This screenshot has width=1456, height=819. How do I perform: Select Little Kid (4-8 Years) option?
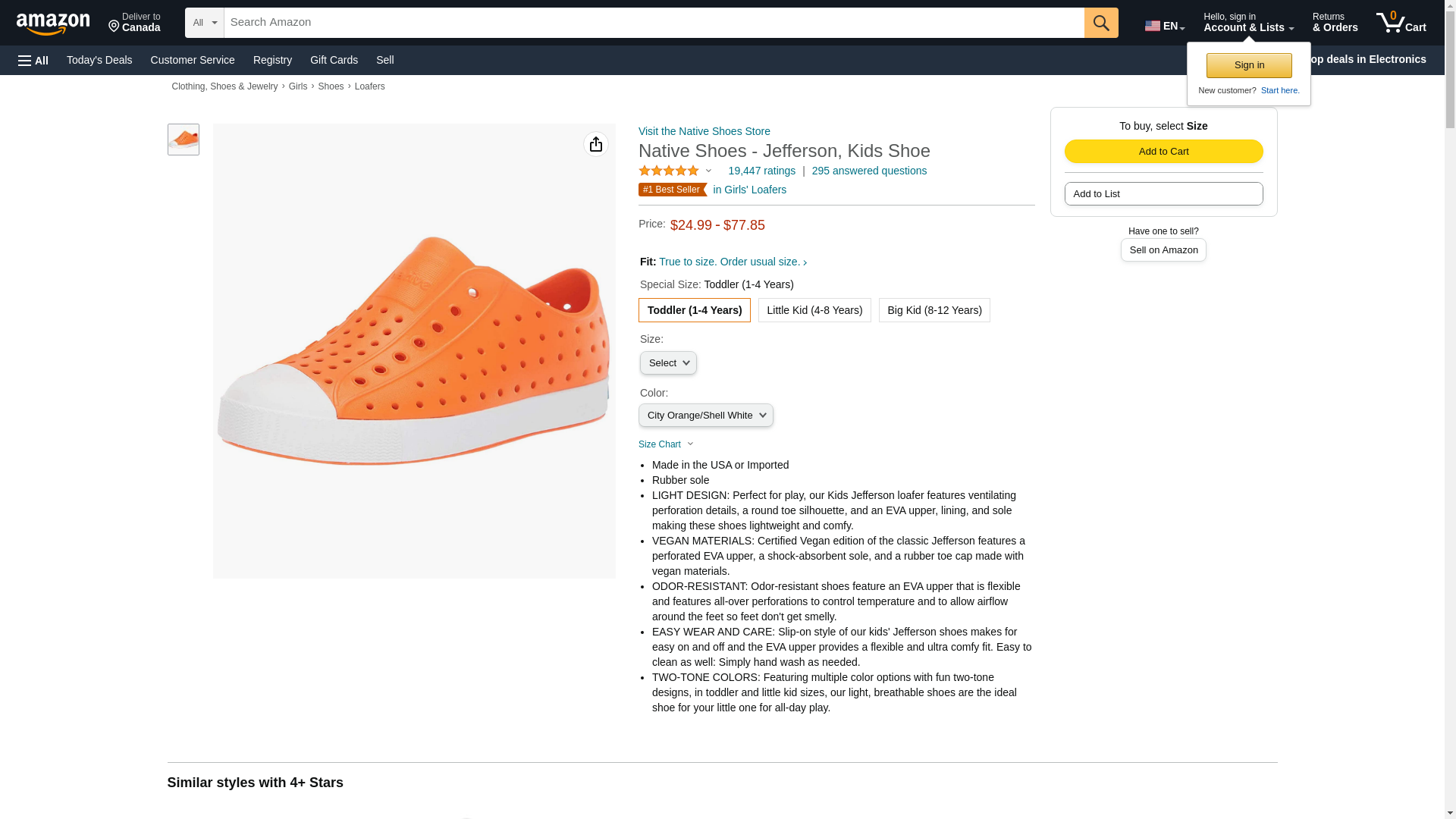(814, 310)
